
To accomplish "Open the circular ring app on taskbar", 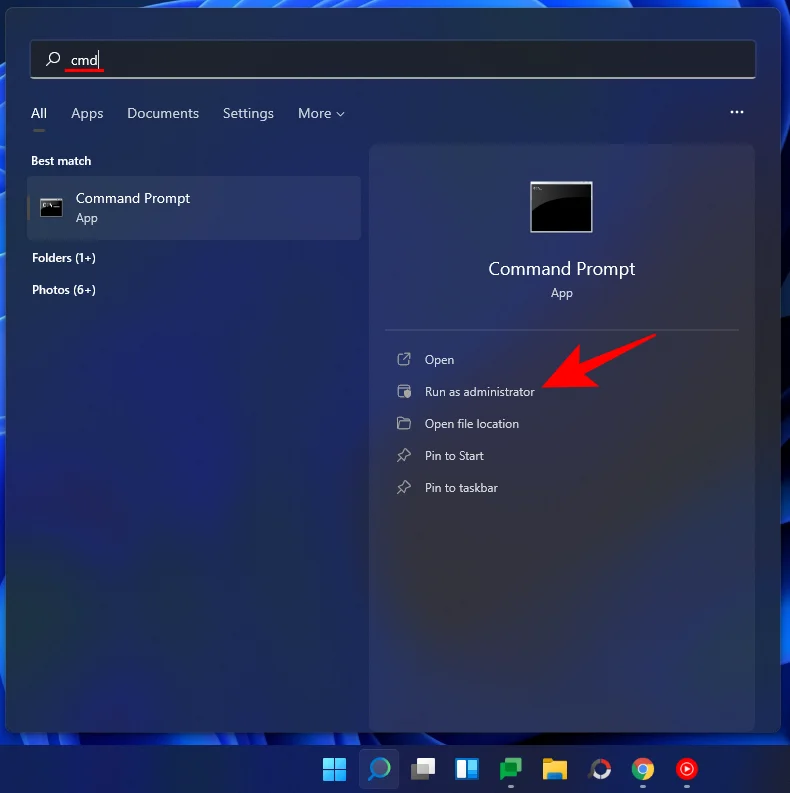I will pos(599,769).
